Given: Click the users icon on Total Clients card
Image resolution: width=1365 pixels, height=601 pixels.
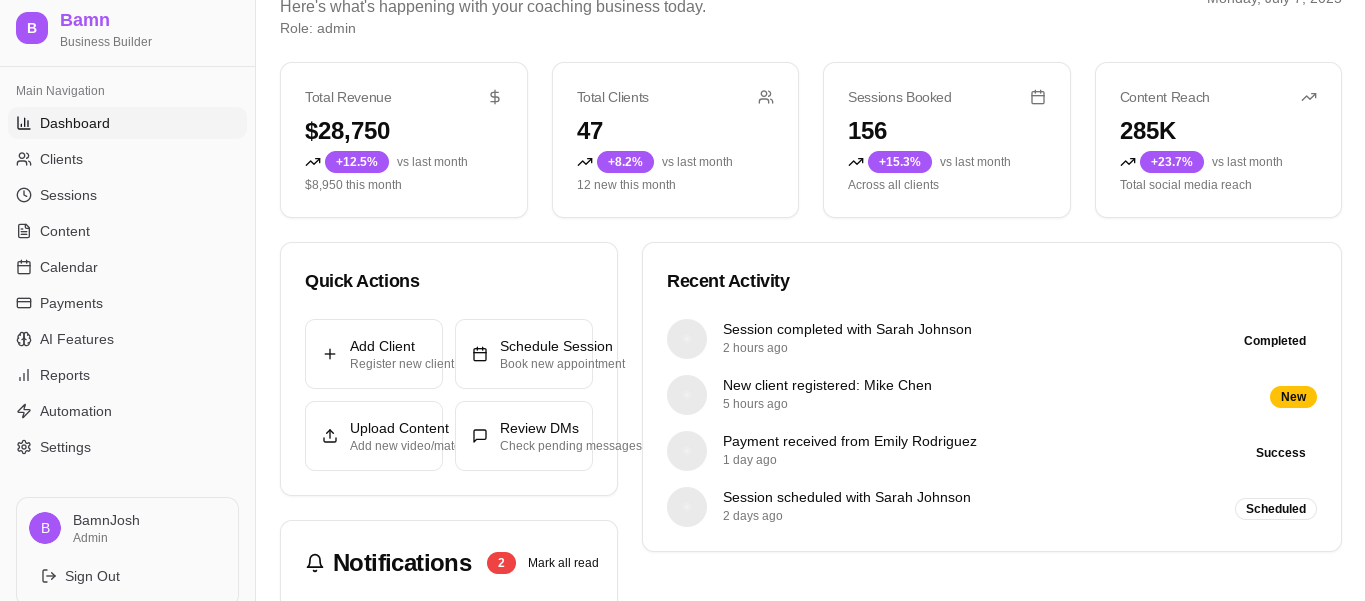Looking at the screenshot, I should pyautogui.click(x=766, y=97).
